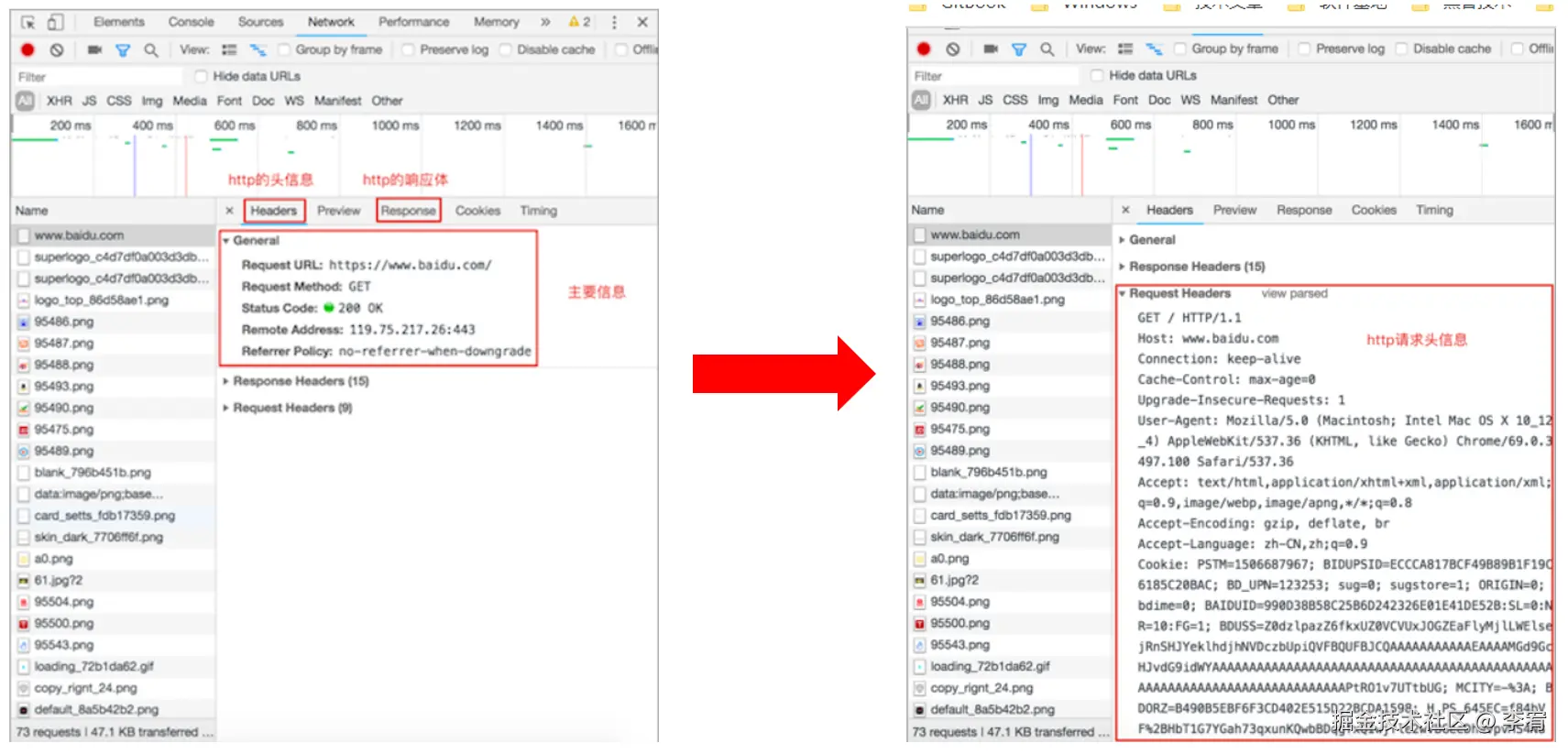The image size is (1568, 754).
Task: Open the Memory tab
Action: pos(497,22)
